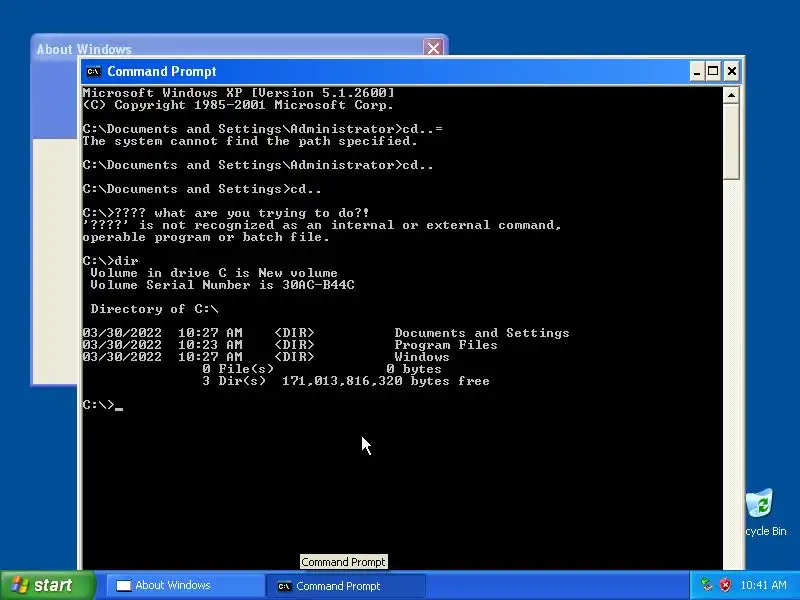The image size is (800, 600).
Task: Click the red security shield tray icon
Action: tap(725, 585)
